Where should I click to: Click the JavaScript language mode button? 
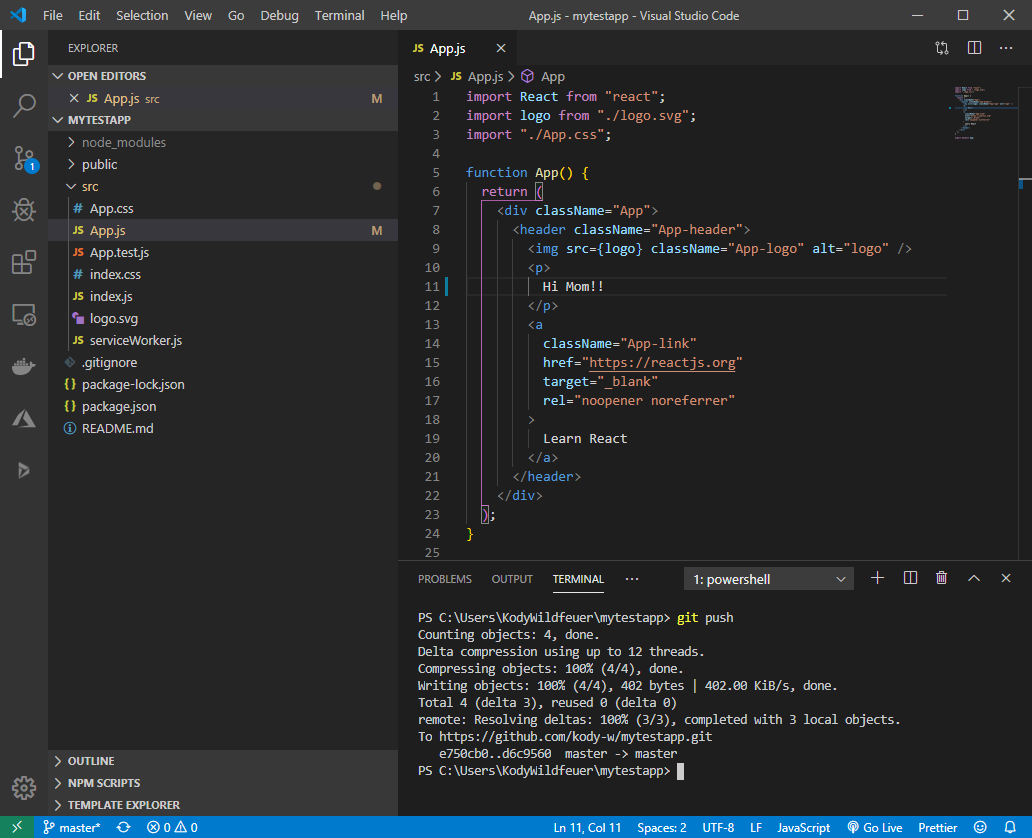[804, 827]
